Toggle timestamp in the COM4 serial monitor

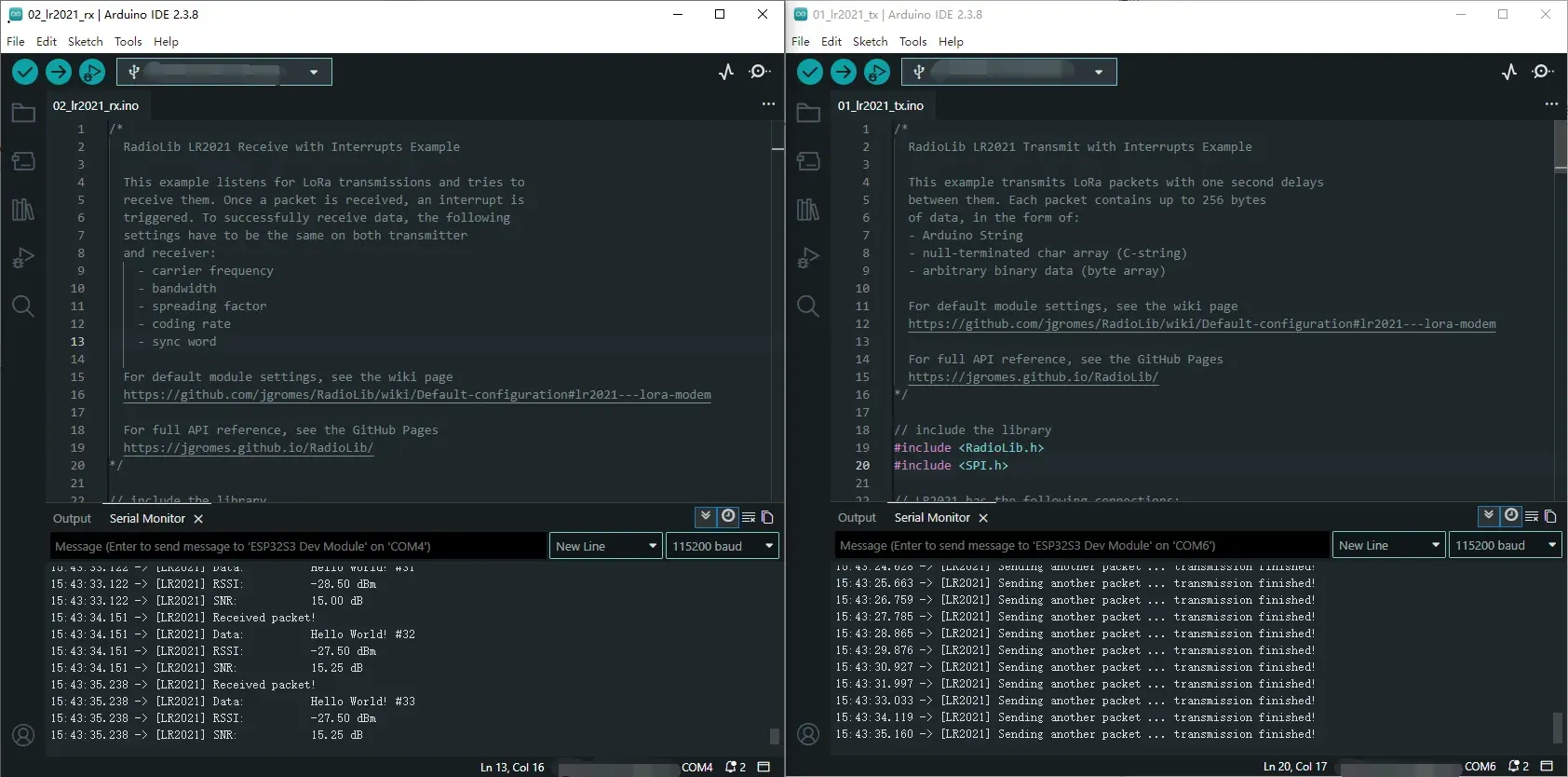(x=728, y=516)
